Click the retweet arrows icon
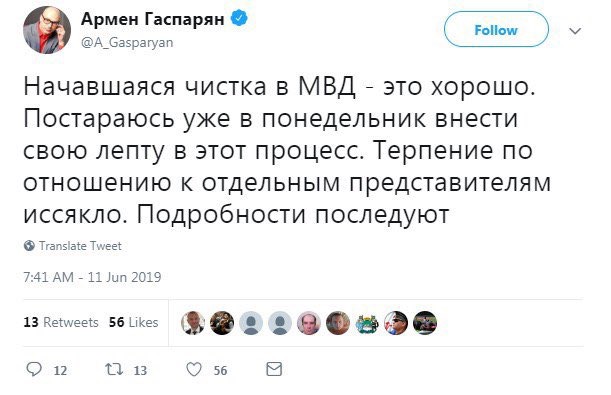Screen dimensions: 611x395 pyautogui.click(x=114, y=369)
